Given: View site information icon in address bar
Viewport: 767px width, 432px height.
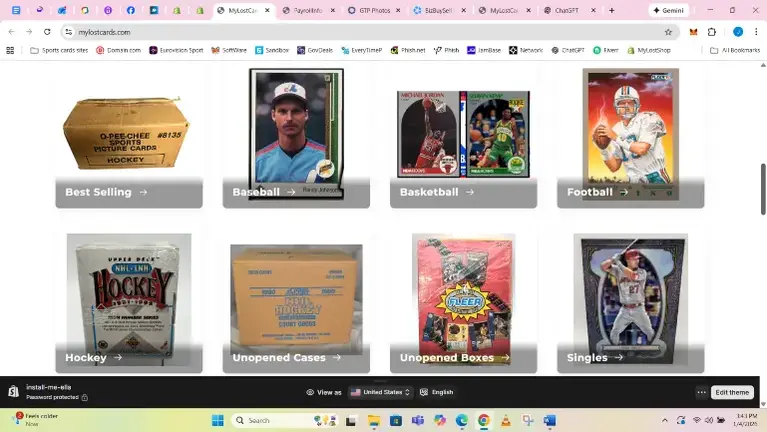Looking at the screenshot, I should pyautogui.click(x=68, y=32).
